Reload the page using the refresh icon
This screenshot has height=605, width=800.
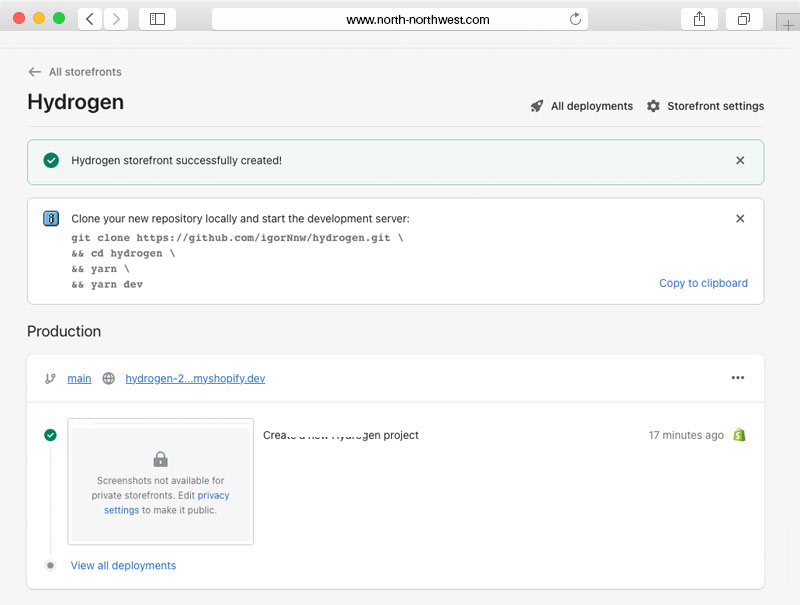575,19
